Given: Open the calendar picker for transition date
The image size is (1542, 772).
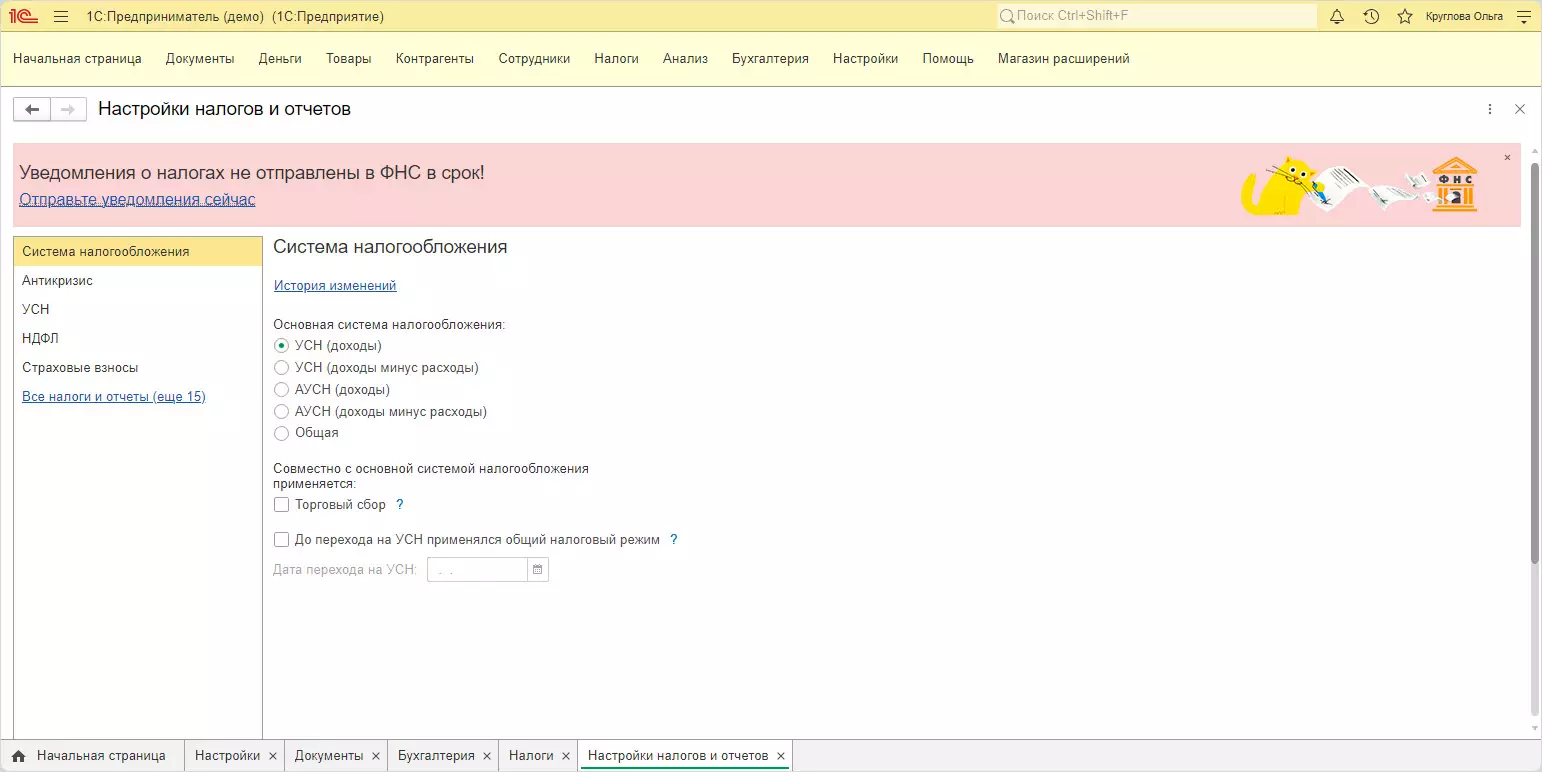Looking at the screenshot, I should [538, 570].
